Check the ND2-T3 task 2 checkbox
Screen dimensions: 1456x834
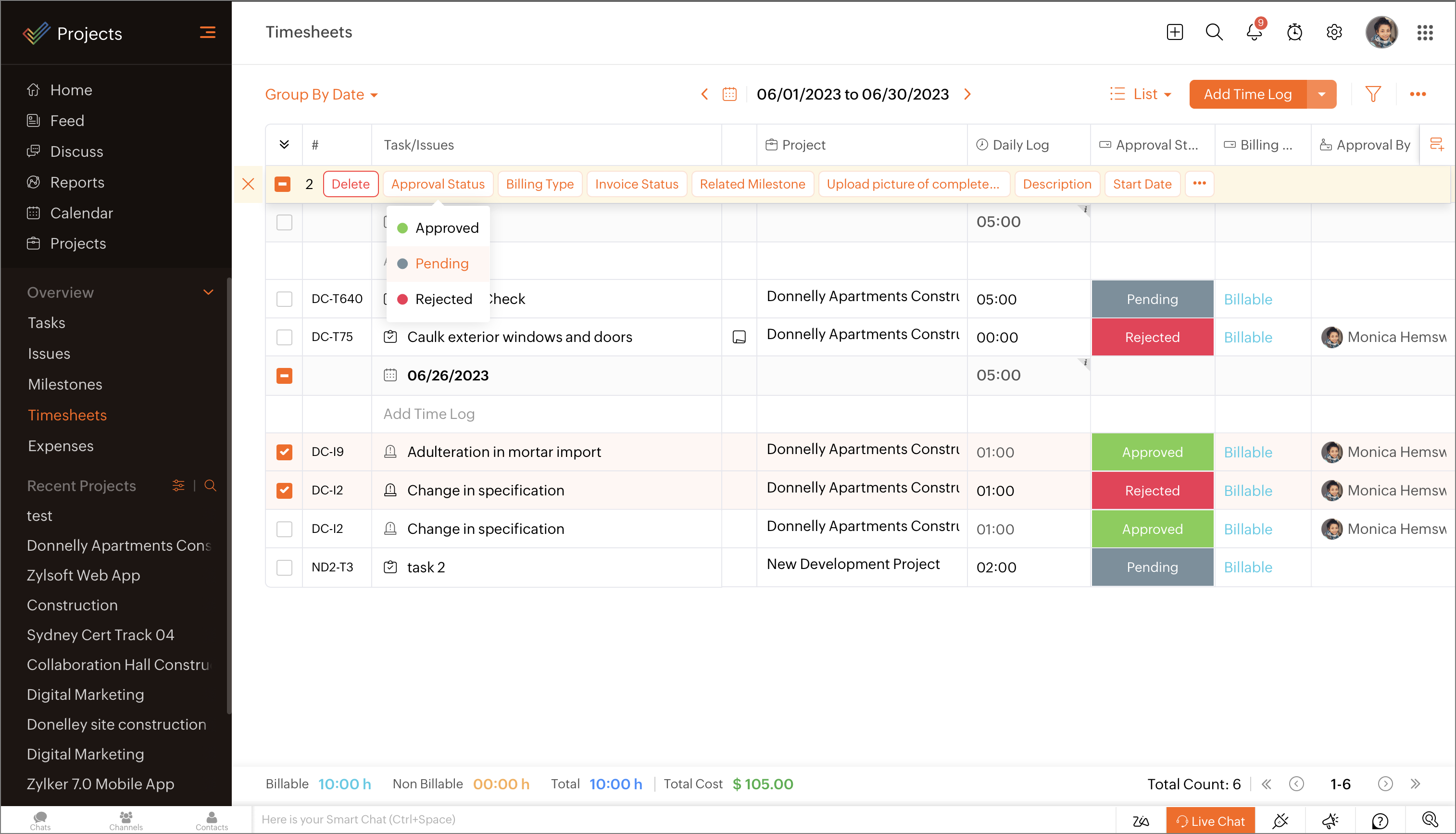tap(284, 567)
